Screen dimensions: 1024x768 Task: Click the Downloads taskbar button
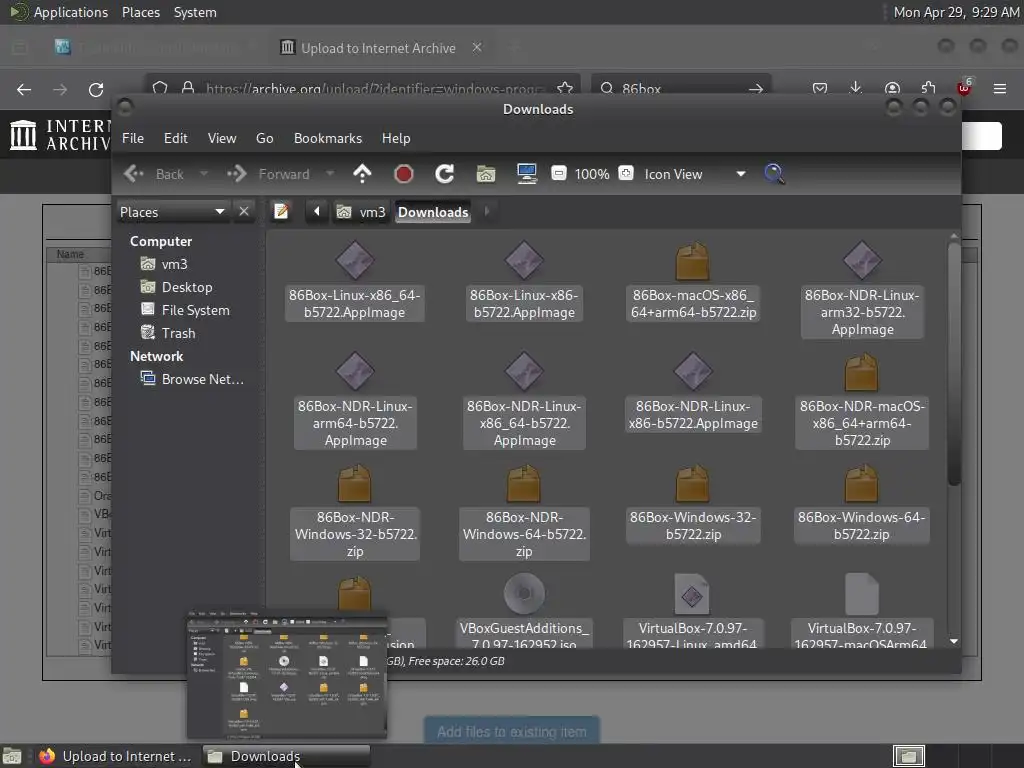point(286,756)
